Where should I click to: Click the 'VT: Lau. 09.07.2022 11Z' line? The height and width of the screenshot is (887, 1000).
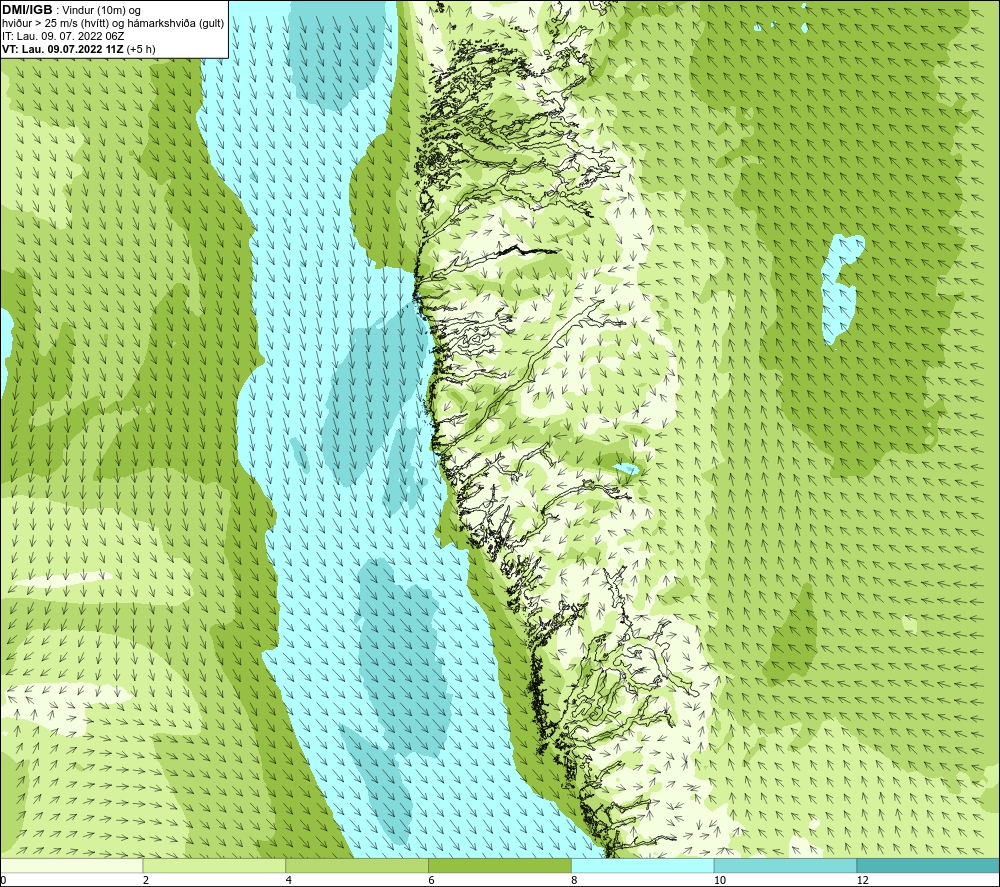pyautogui.click(x=62, y=49)
